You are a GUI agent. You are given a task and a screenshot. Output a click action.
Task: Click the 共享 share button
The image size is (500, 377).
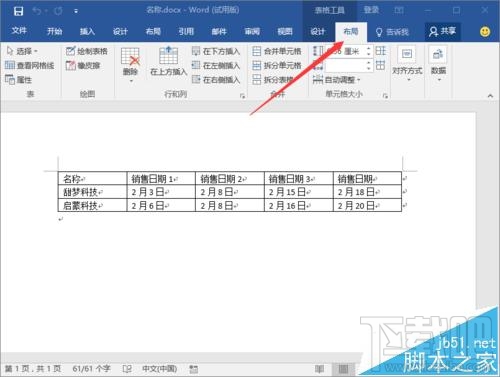[443, 31]
